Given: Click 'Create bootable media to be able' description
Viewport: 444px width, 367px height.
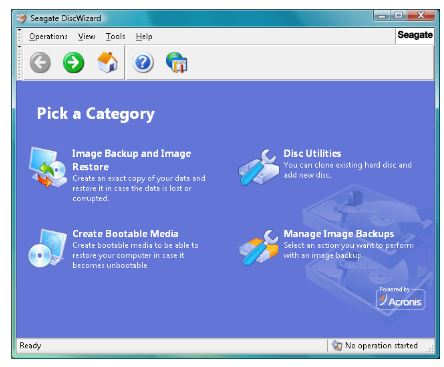Looking at the screenshot, I should tap(135, 255).
